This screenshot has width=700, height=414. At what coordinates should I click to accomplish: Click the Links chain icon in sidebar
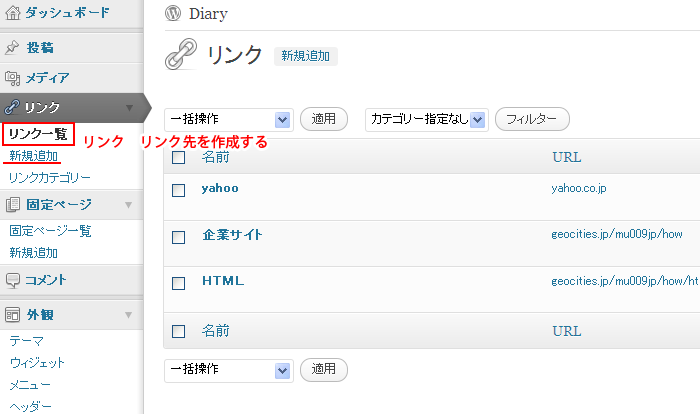click(x=13, y=108)
